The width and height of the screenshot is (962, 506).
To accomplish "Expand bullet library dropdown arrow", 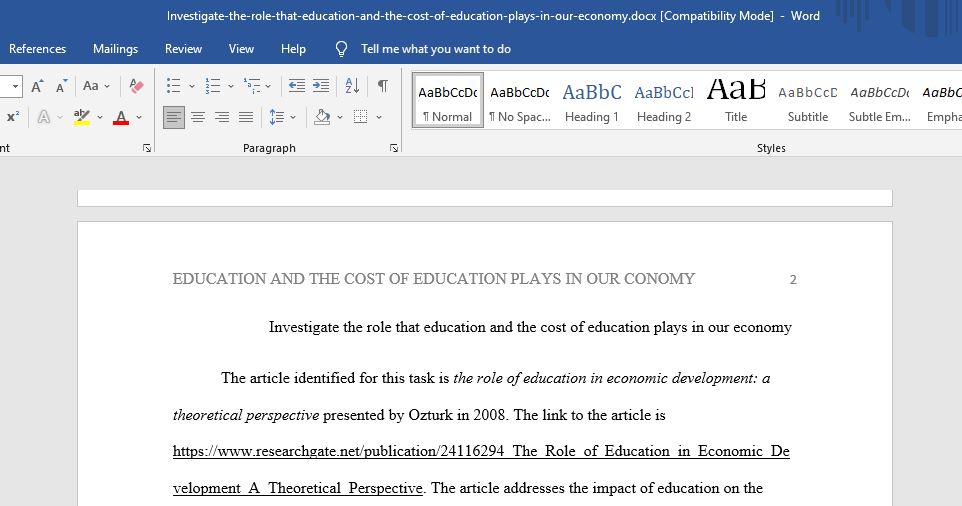I will (x=191, y=86).
